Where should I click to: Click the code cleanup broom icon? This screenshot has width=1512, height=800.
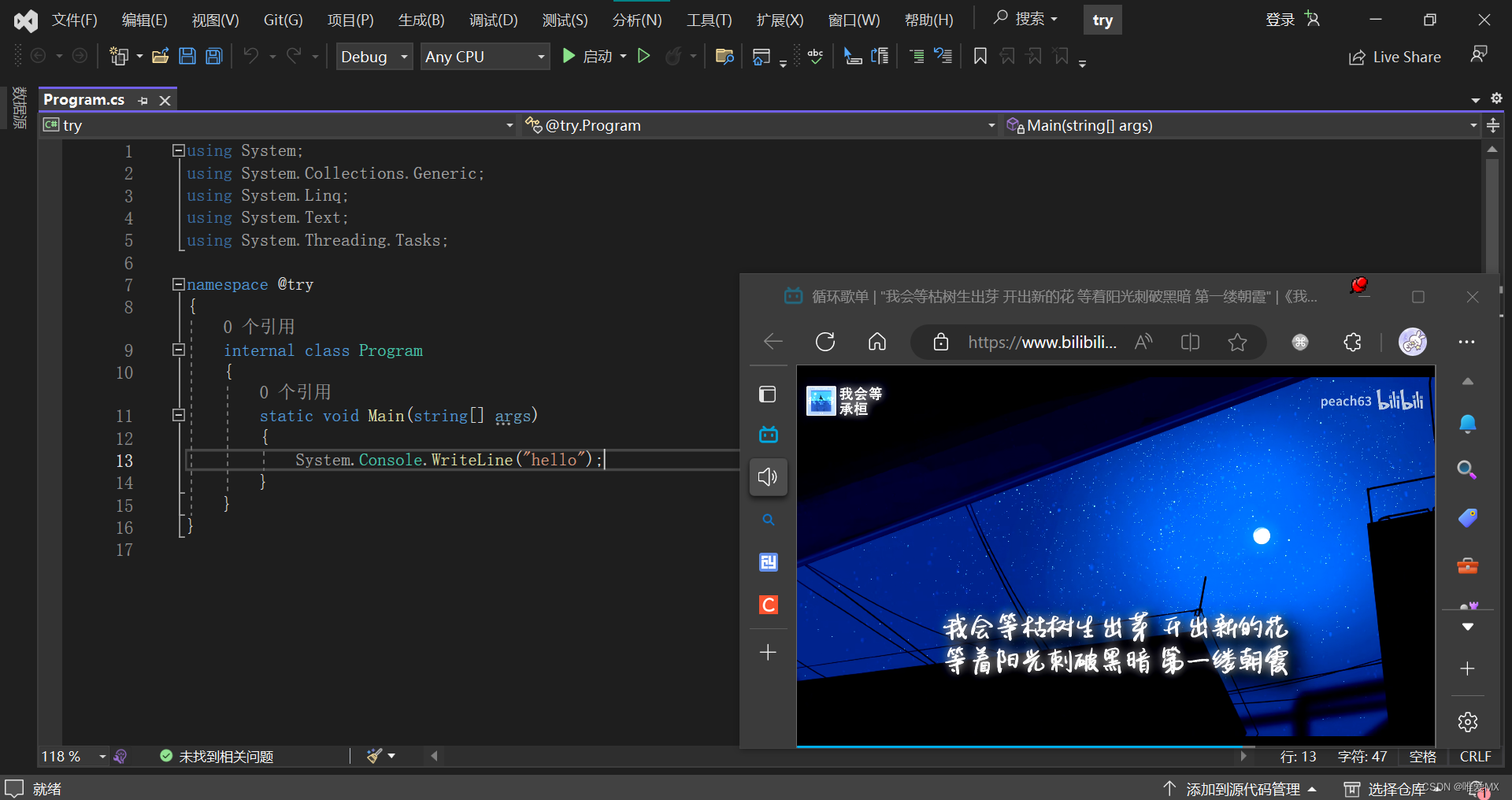click(375, 756)
